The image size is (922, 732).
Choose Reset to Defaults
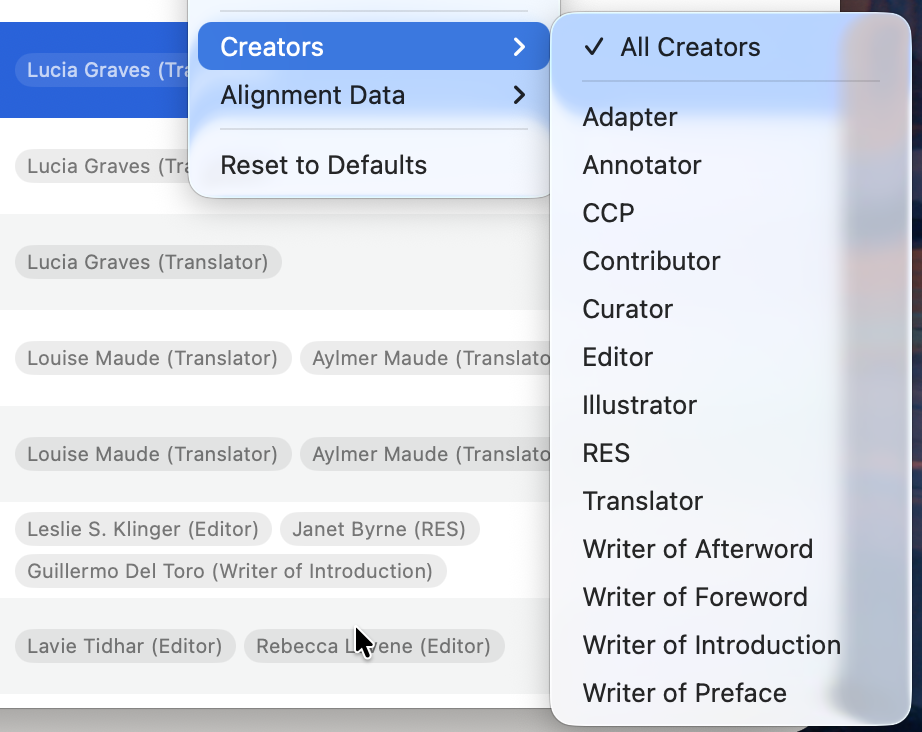tap(373, 165)
